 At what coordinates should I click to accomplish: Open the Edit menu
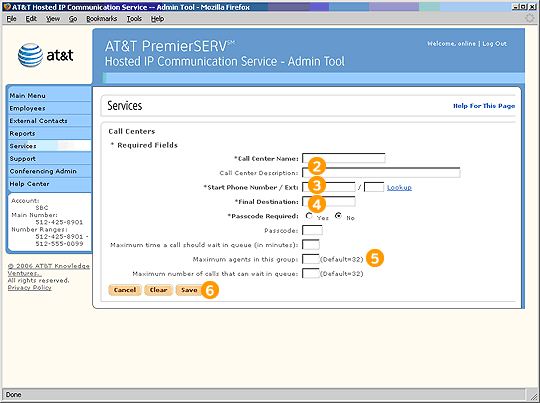point(31,19)
